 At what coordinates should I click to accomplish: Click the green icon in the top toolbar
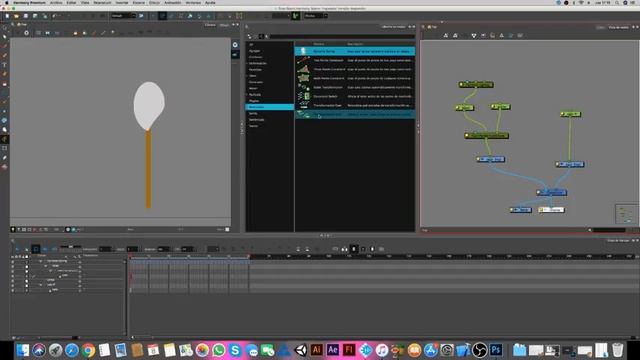296,16
